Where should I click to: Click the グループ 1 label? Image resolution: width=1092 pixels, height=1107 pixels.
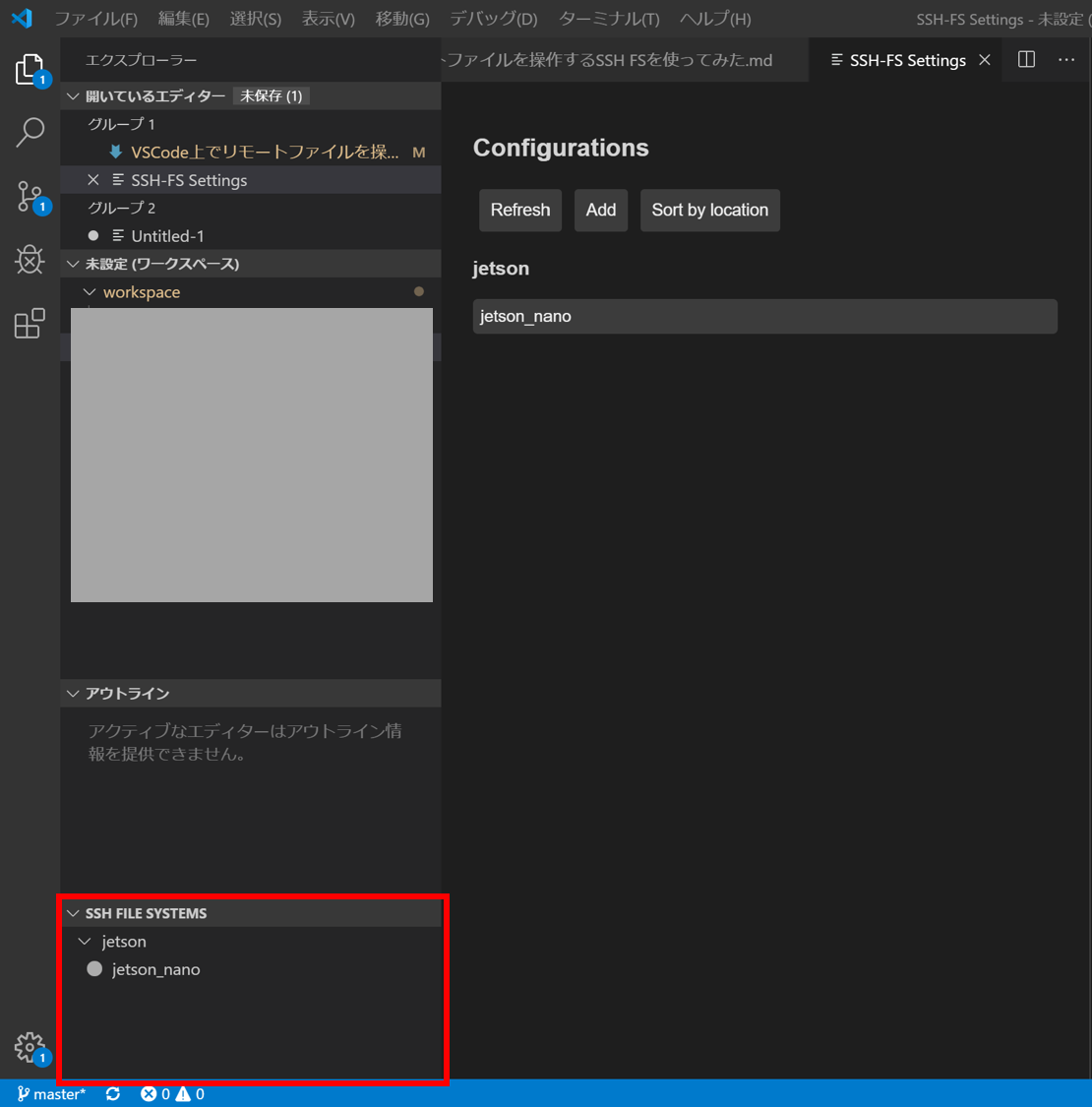[121, 124]
